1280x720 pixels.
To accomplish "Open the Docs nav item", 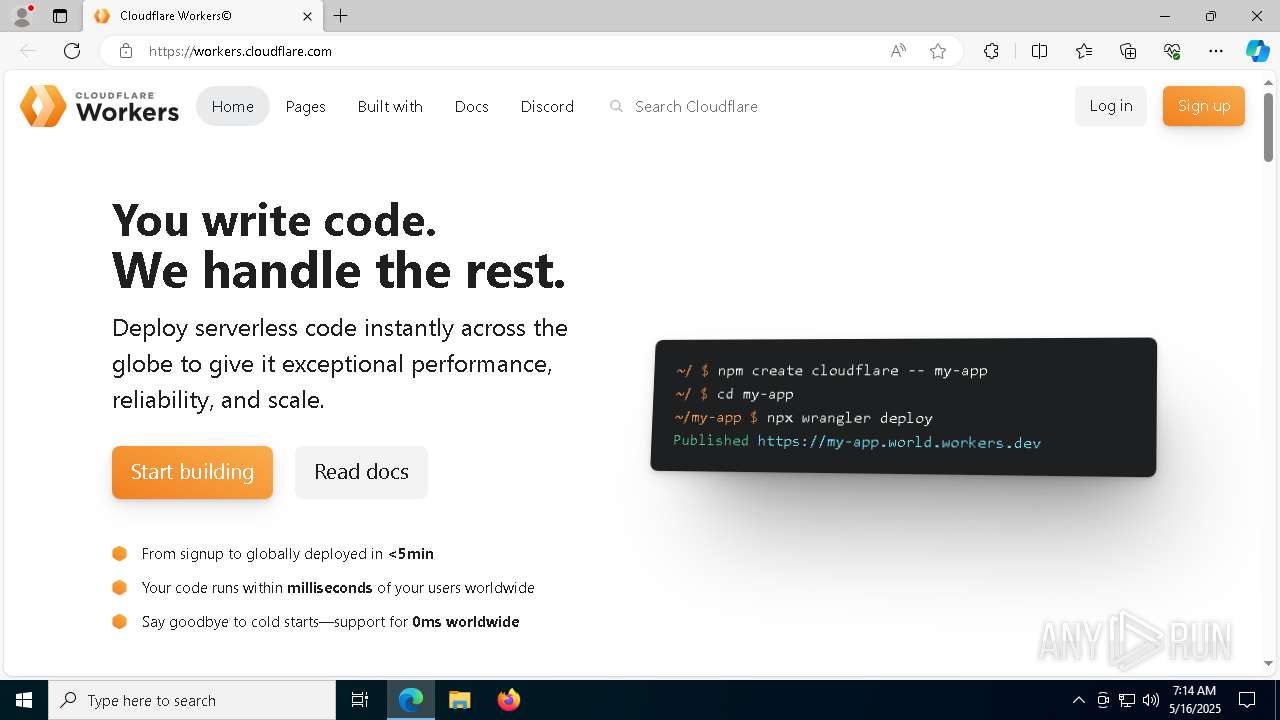I will [472, 106].
